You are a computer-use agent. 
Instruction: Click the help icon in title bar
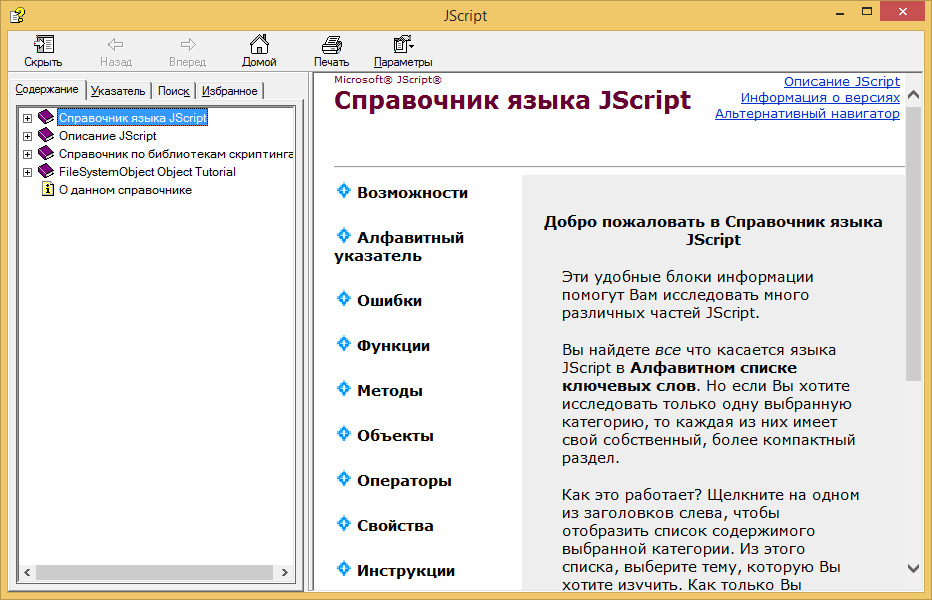17,15
